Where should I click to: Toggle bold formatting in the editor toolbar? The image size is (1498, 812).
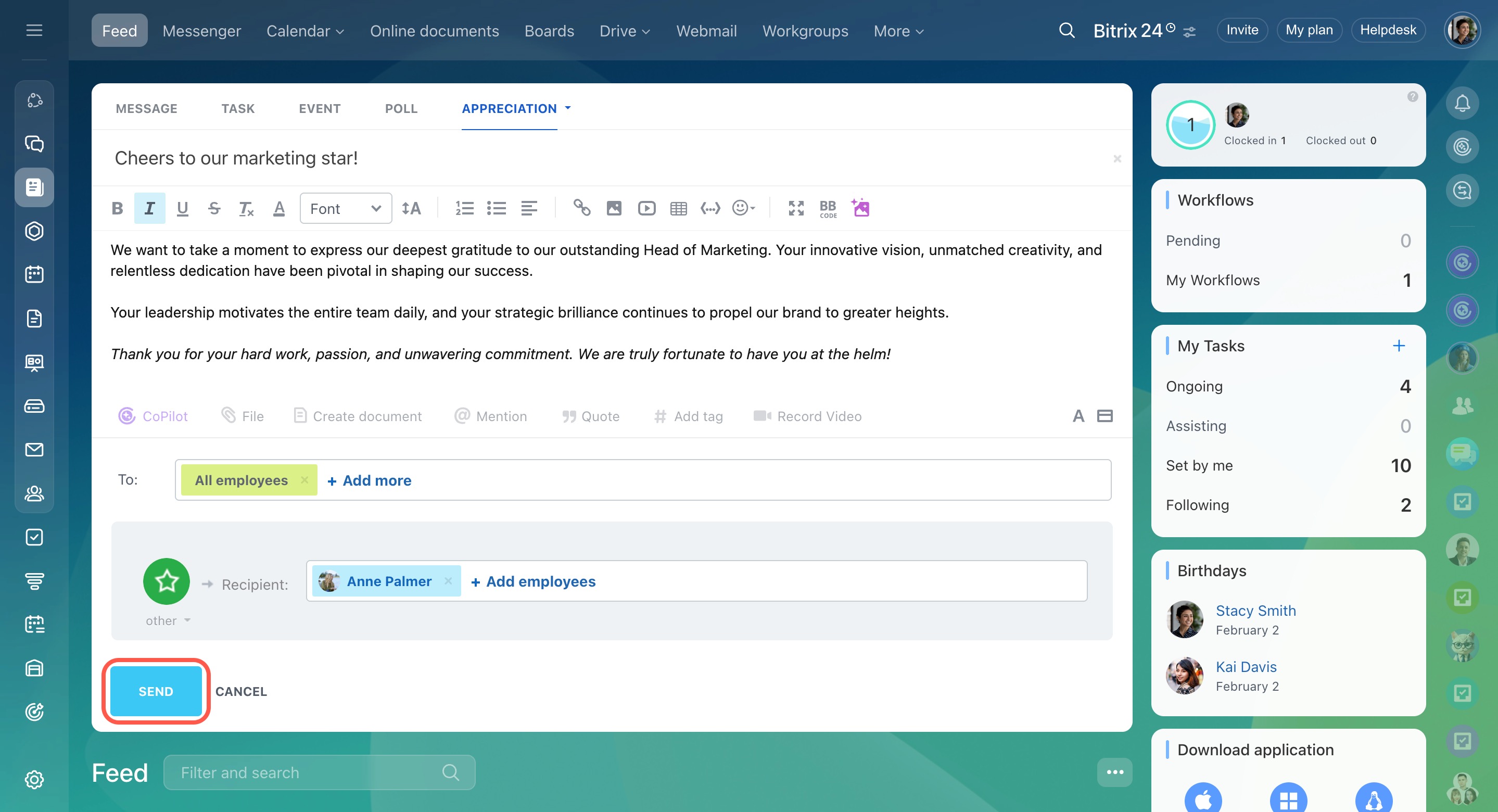click(x=117, y=208)
